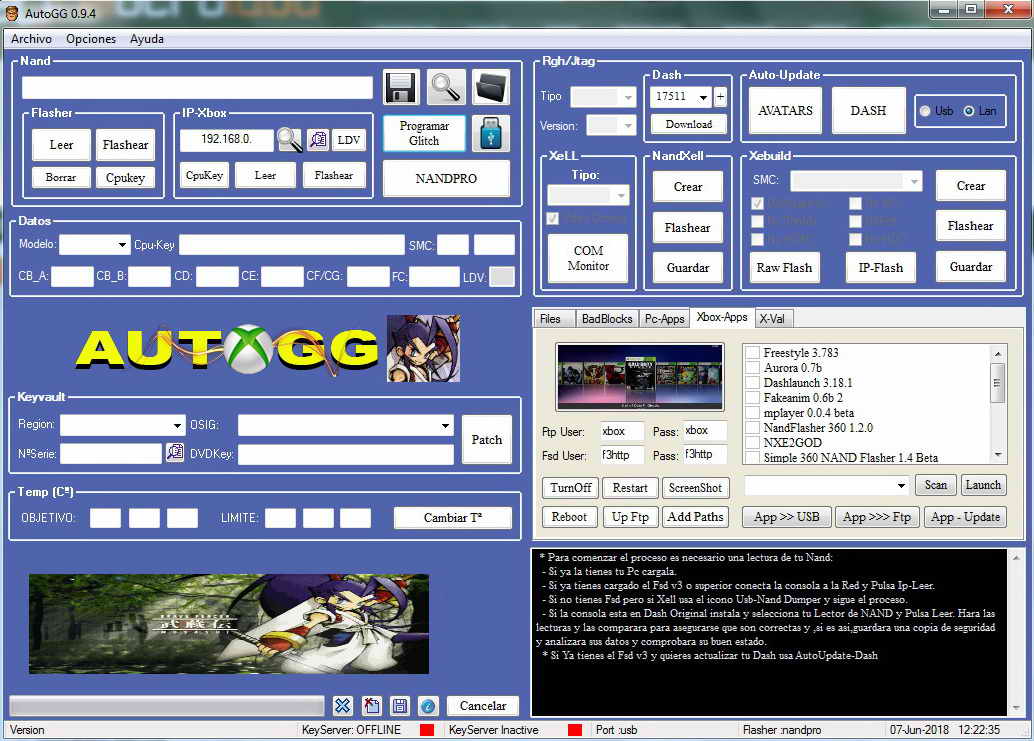Click the document-search icon next to NºSerie field
The image size is (1034, 741).
pyautogui.click(x=175, y=452)
